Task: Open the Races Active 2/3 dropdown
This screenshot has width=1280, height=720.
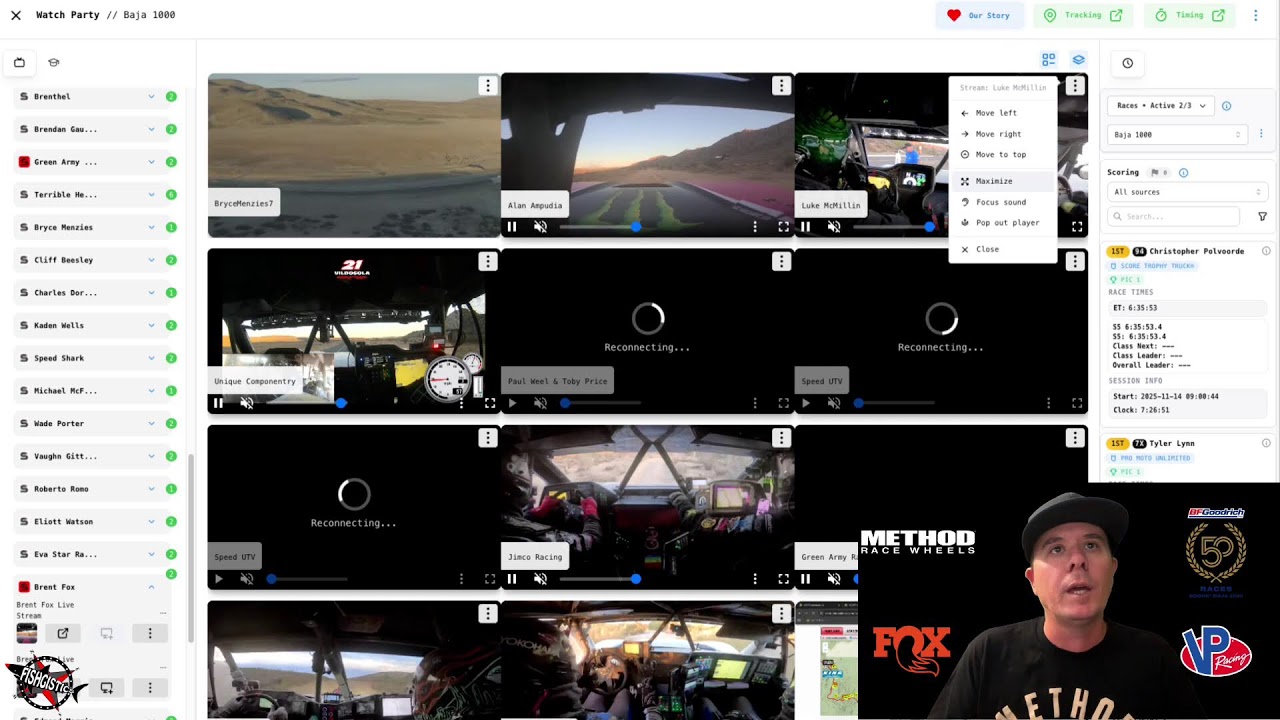Action: point(1161,106)
